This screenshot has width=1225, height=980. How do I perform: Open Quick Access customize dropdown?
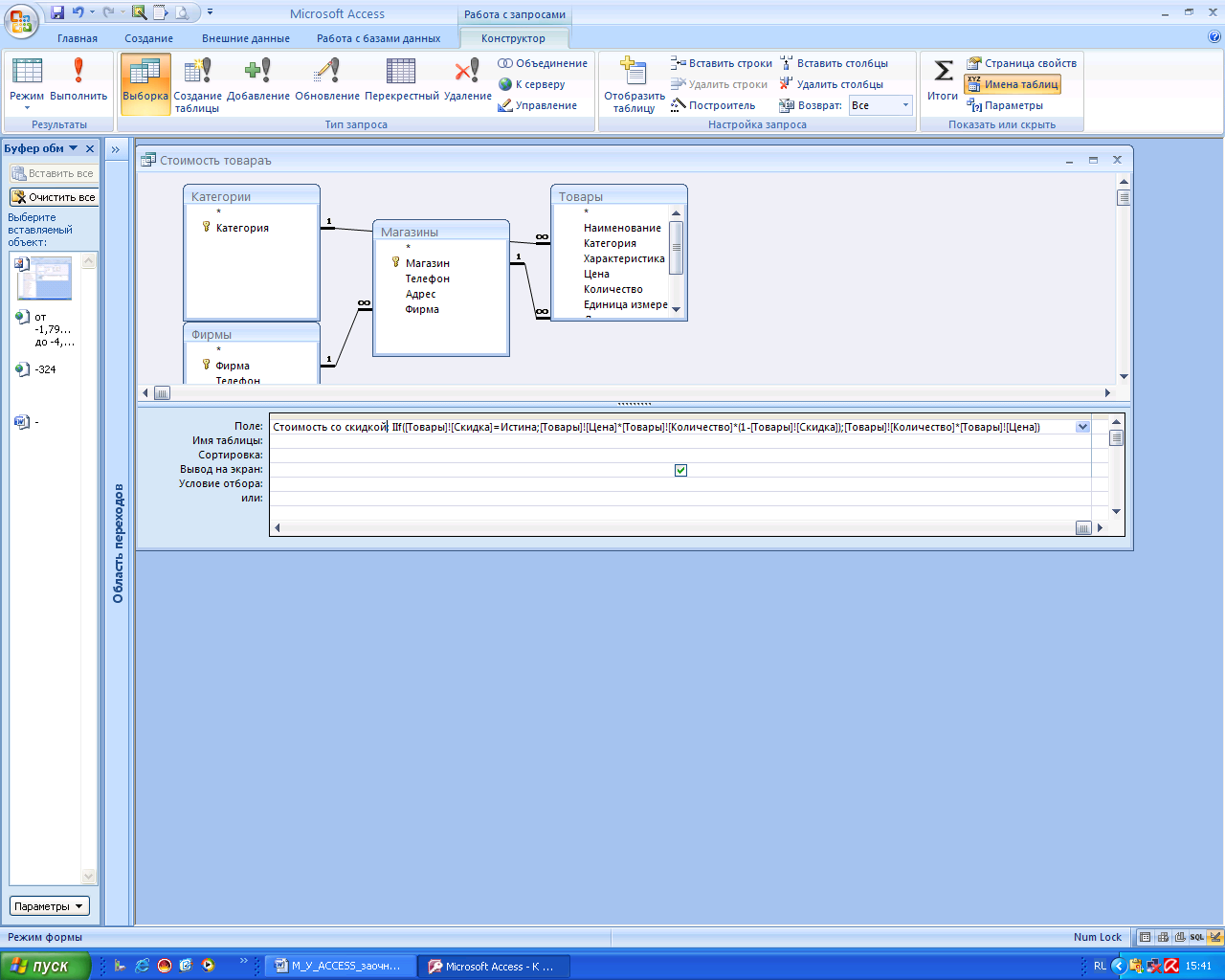[210, 13]
